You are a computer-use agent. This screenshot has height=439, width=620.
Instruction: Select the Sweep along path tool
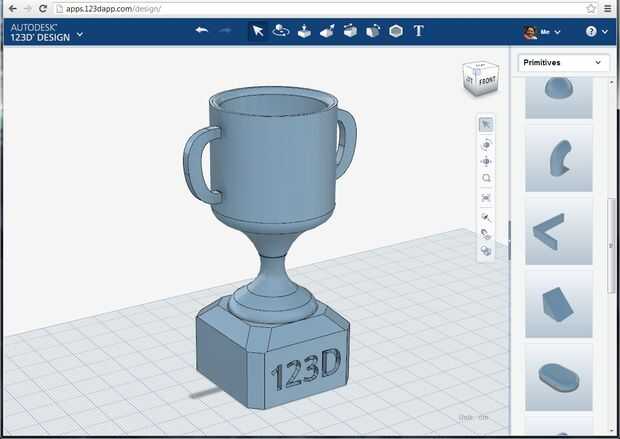pos(327,31)
